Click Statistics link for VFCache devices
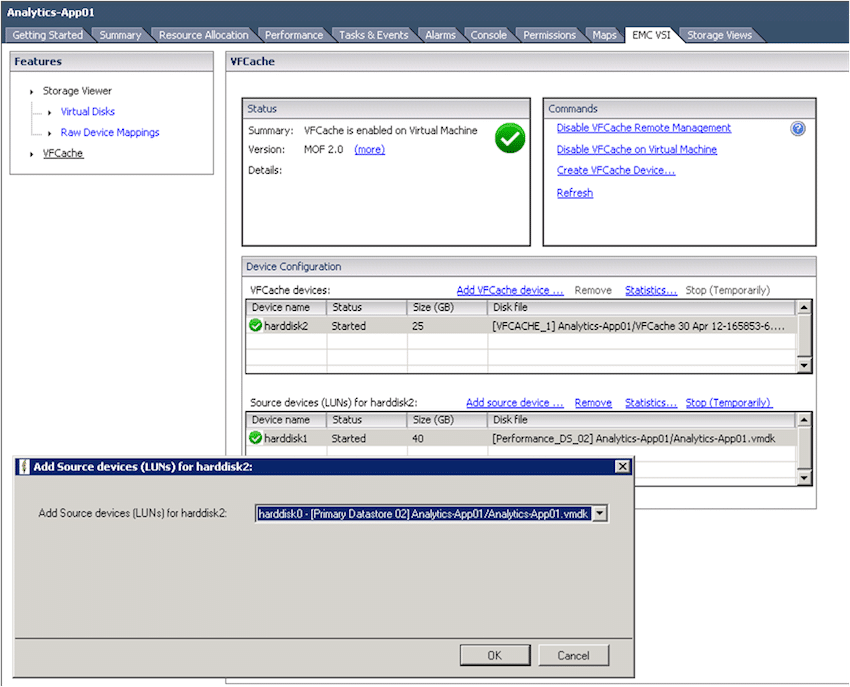850x687 pixels. click(x=651, y=290)
